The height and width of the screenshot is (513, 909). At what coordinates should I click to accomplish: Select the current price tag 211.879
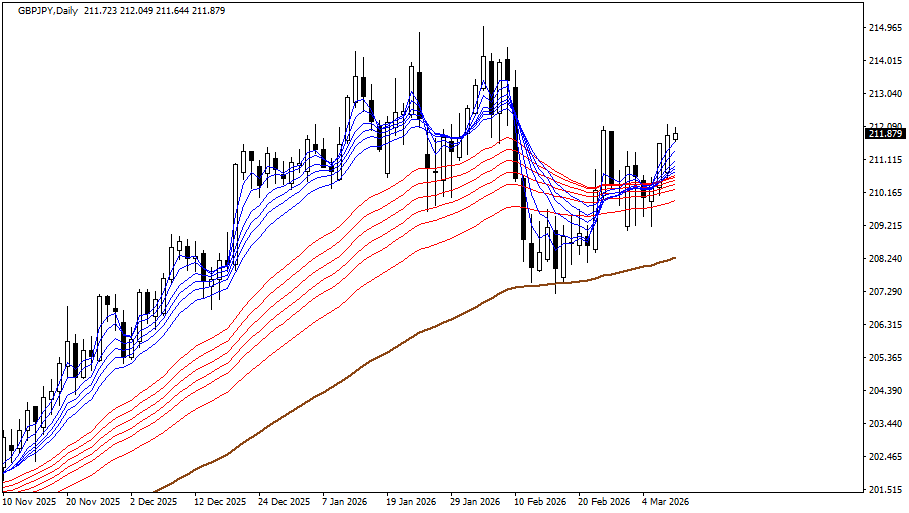pos(885,134)
